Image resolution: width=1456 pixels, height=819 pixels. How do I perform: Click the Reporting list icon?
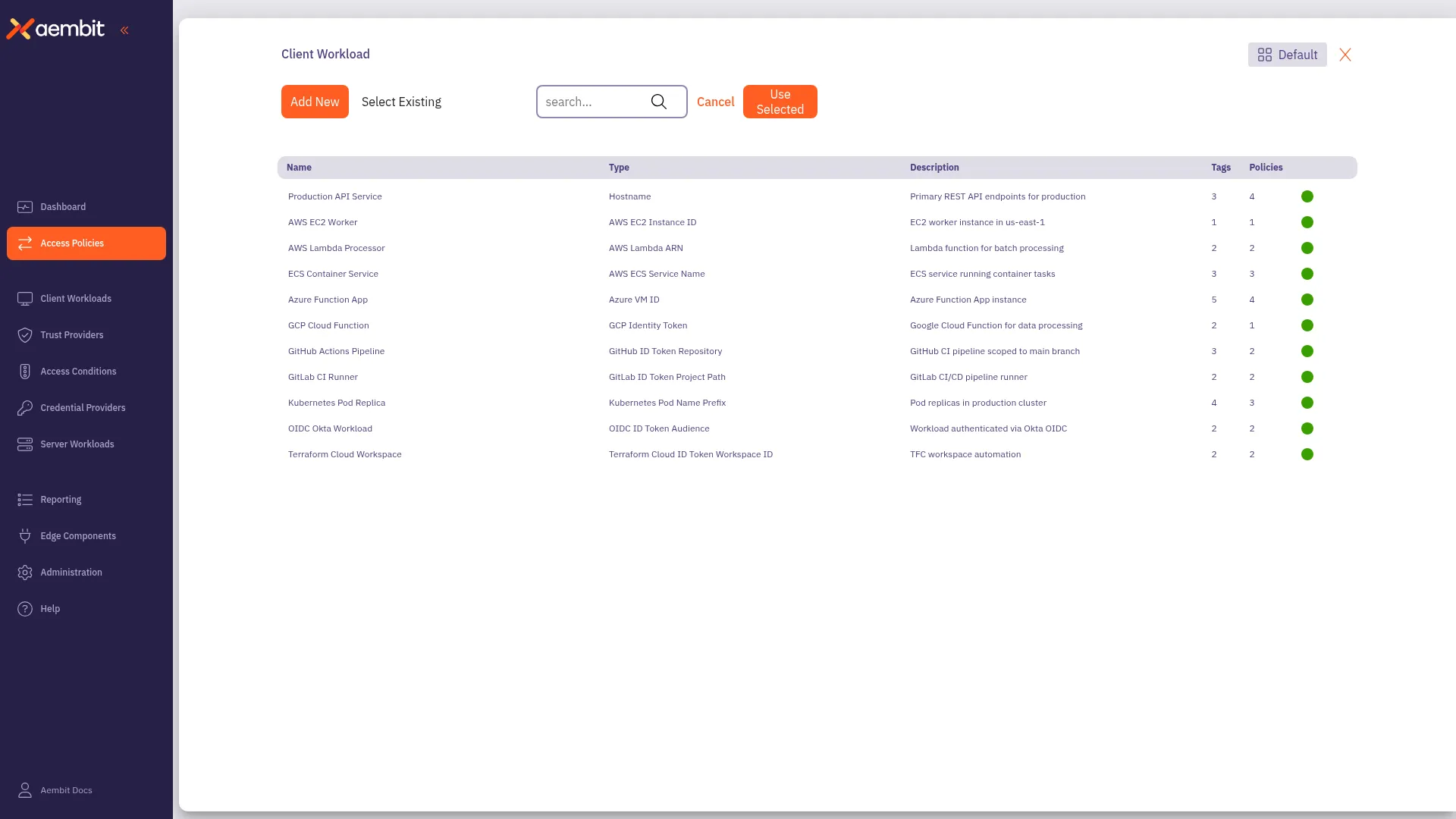[x=25, y=500]
